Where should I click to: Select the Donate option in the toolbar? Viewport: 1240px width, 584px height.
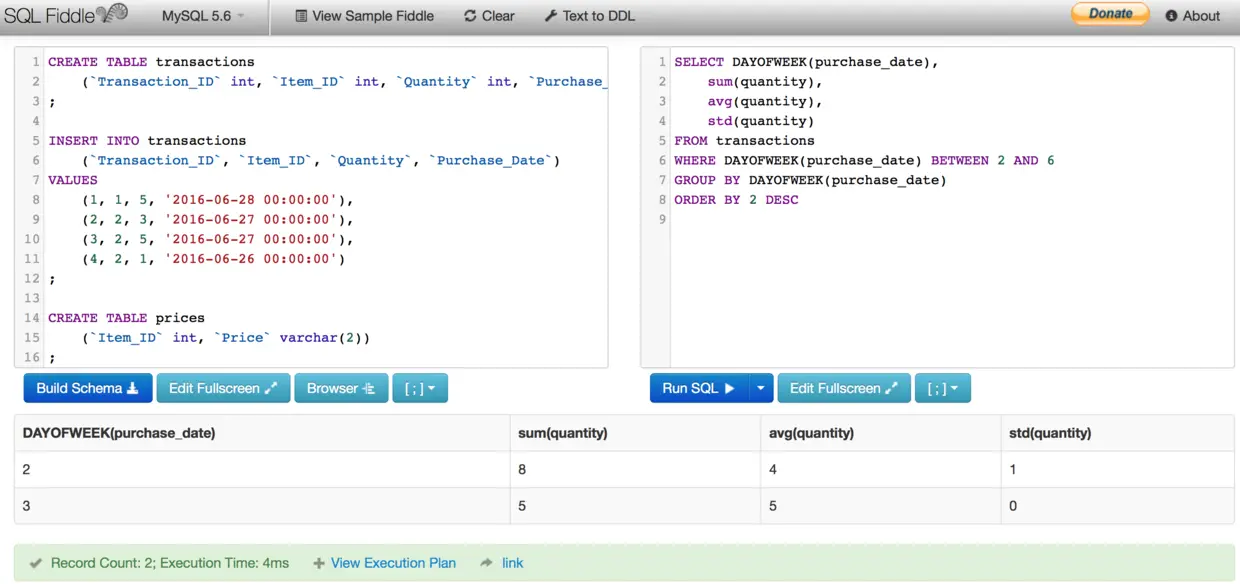tap(1109, 14)
